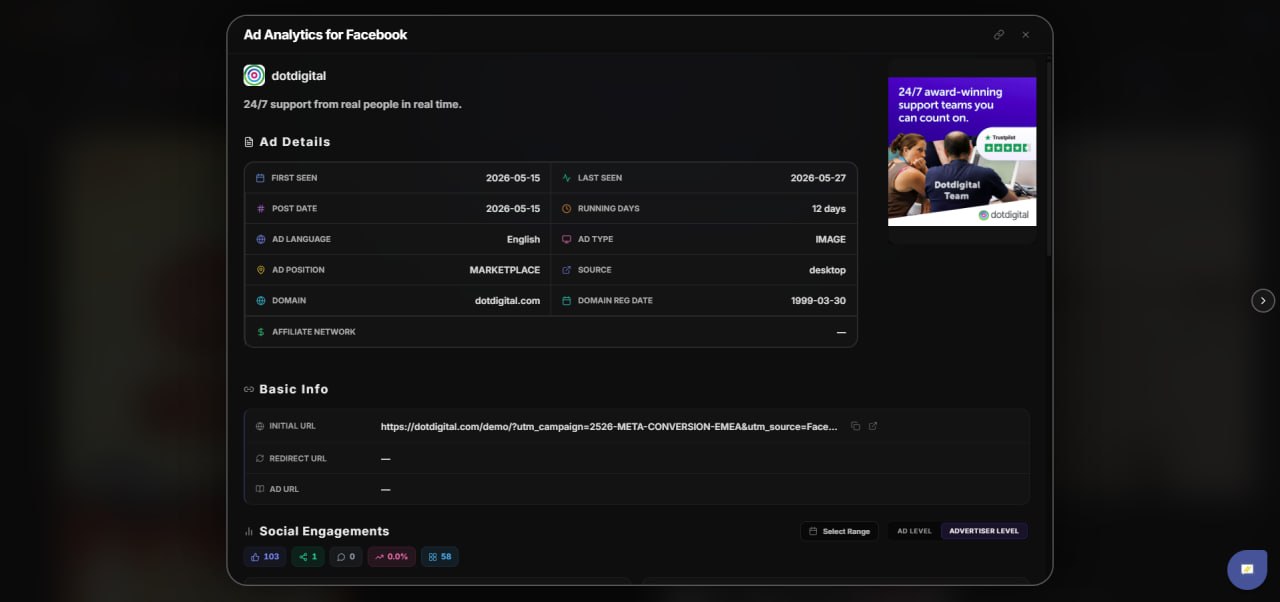This screenshot has width=1280, height=602.
Task: Open initial URL in new tab icon
Action: coord(873,426)
